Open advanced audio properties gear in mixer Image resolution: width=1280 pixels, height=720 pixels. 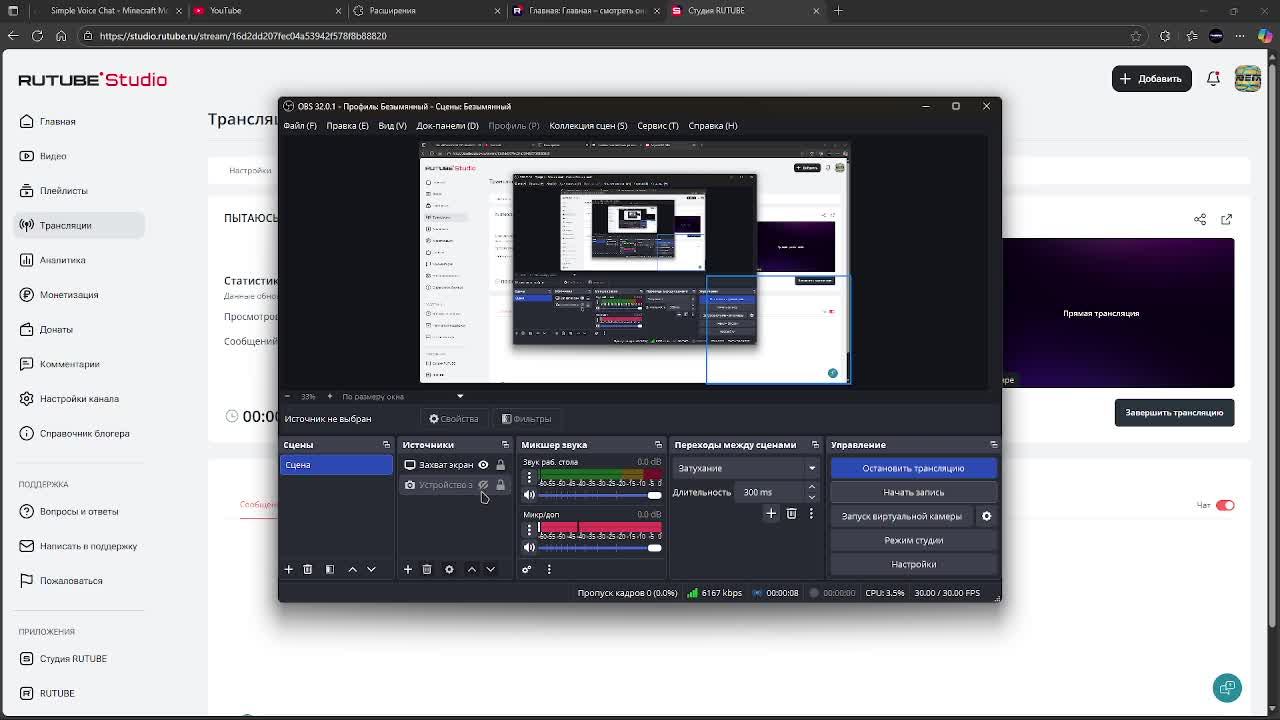pos(527,569)
